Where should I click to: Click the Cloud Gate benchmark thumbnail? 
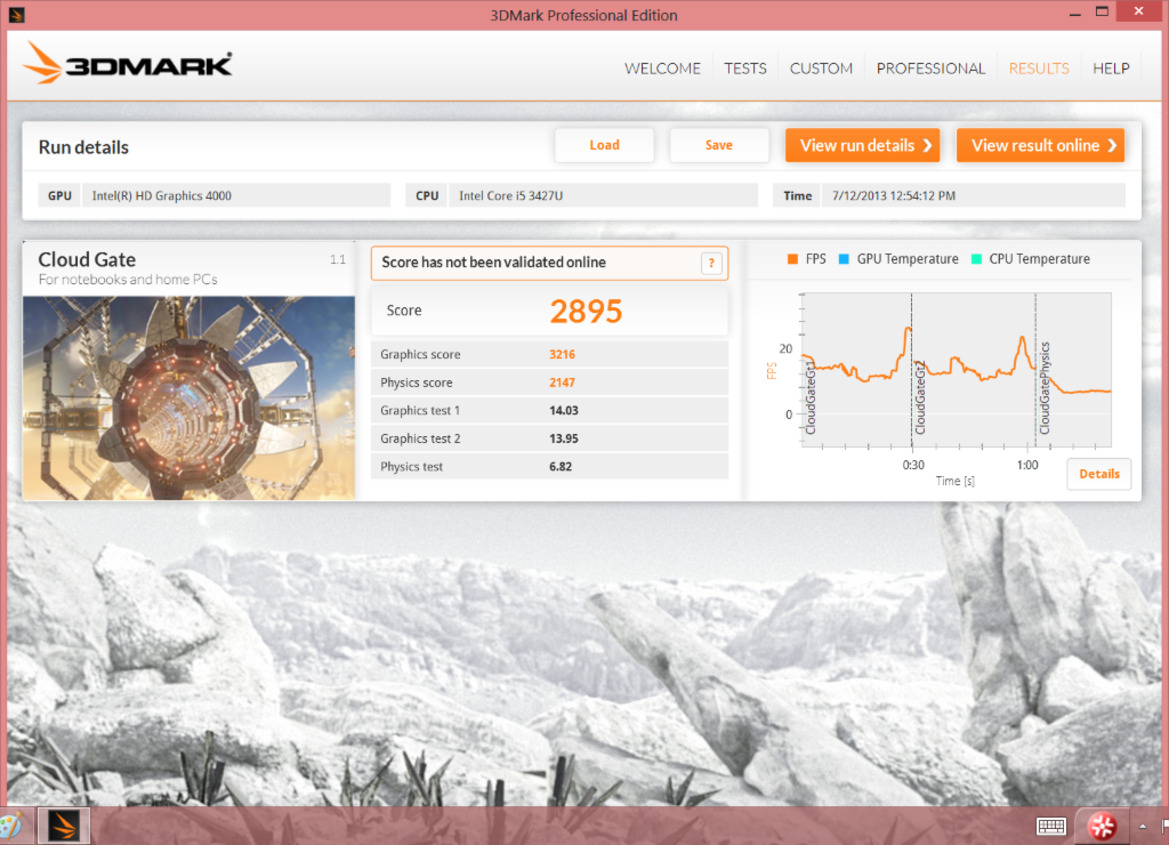[189, 398]
